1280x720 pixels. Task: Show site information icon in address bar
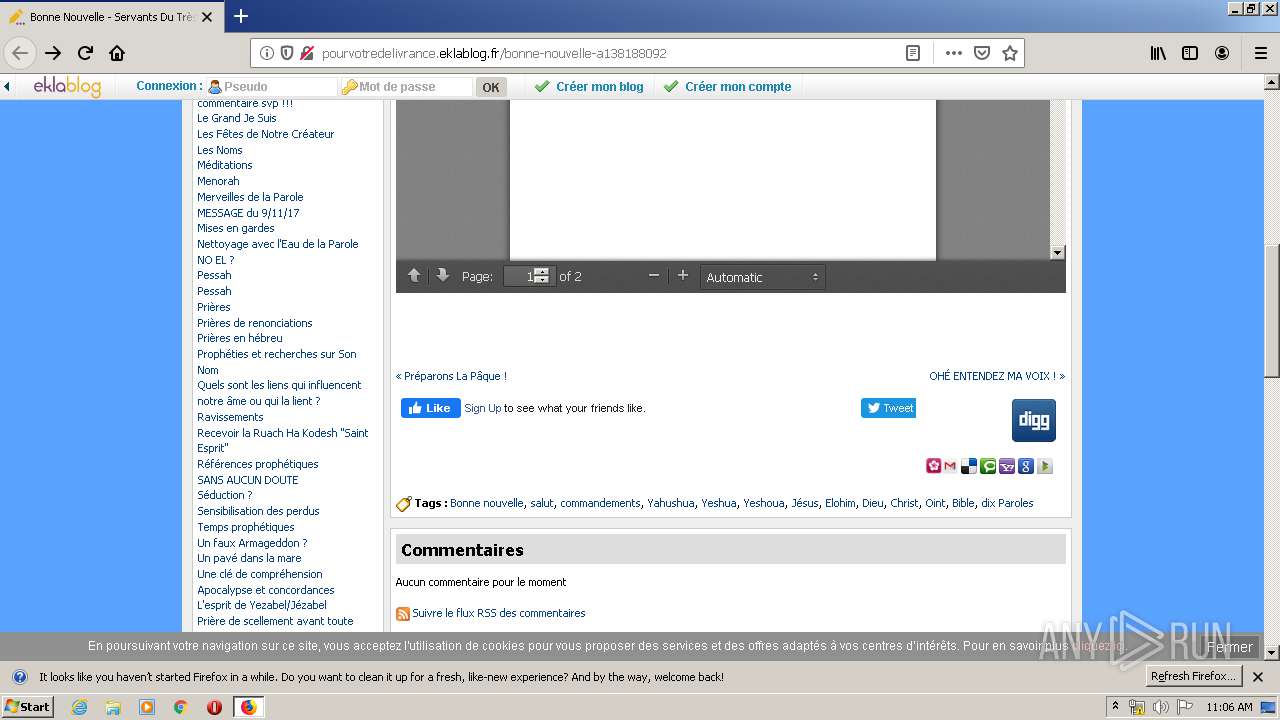point(267,53)
